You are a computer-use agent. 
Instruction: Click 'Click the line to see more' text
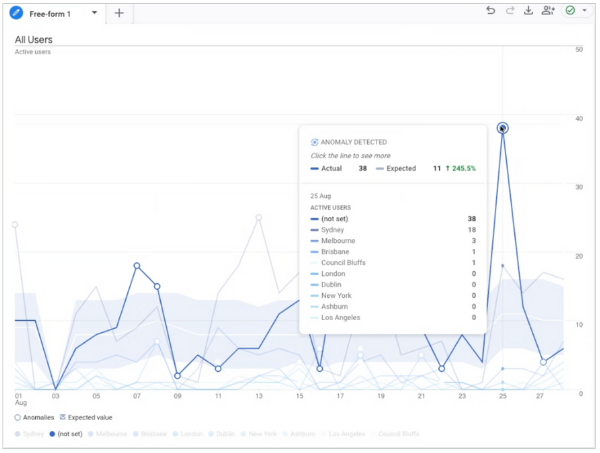(351, 156)
